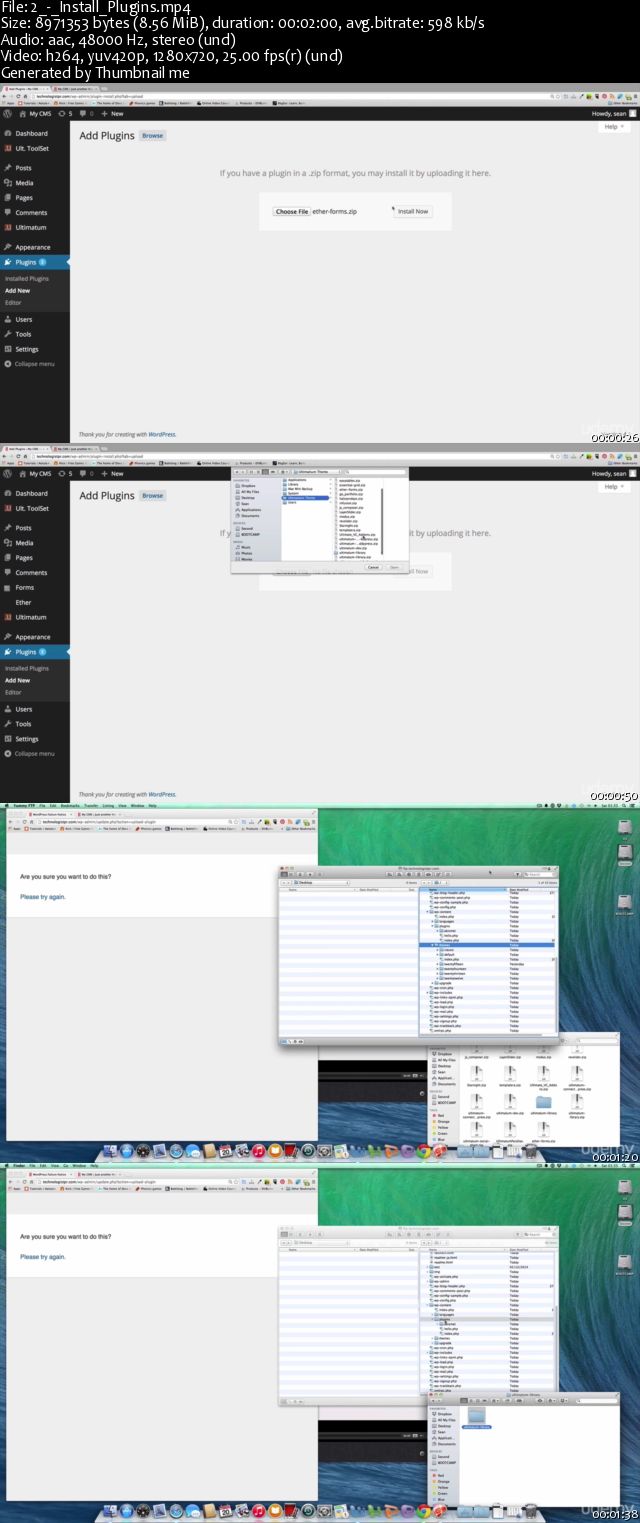Click Install Now in the 00:00:26 frame
This screenshot has width=640, height=1523.
coord(413,211)
